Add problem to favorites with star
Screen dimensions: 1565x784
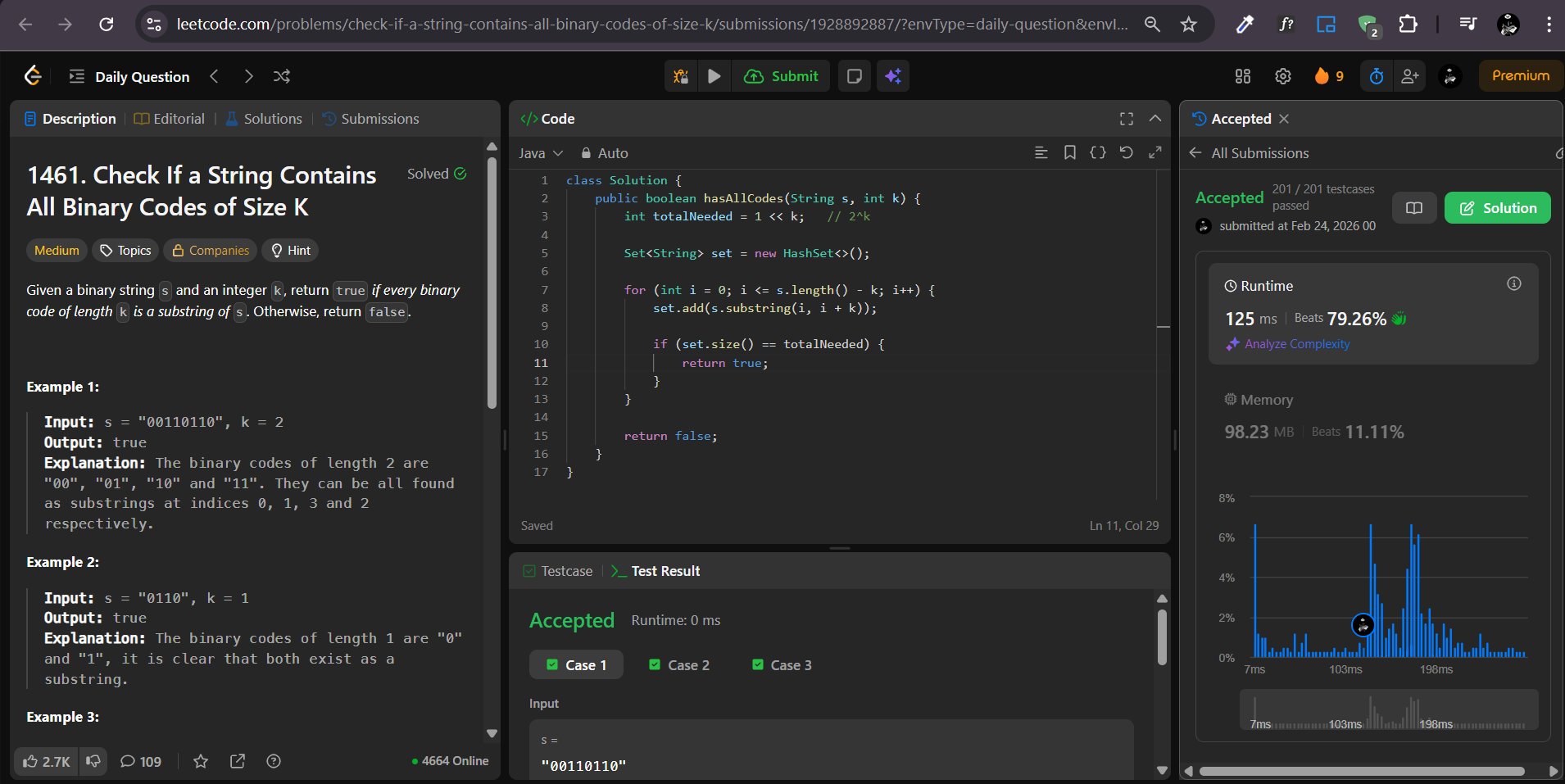pyautogui.click(x=201, y=761)
